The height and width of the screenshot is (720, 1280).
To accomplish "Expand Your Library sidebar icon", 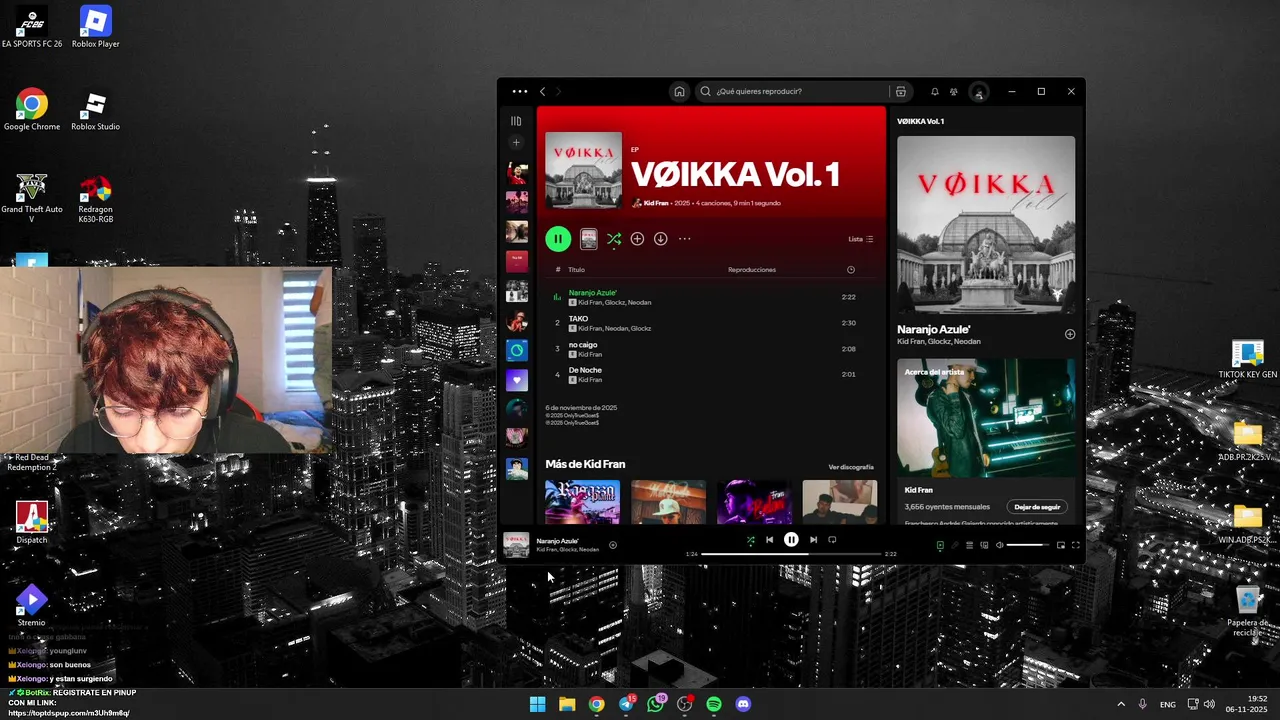I will pos(516,121).
